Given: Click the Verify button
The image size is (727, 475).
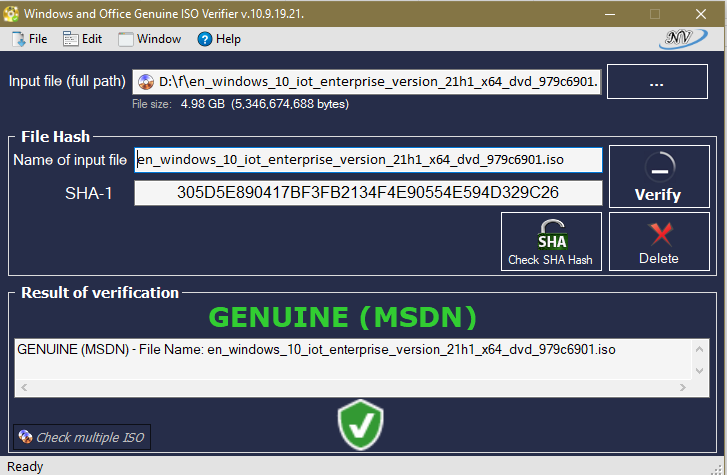Looking at the screenshot, I should (x=659, y=177).
